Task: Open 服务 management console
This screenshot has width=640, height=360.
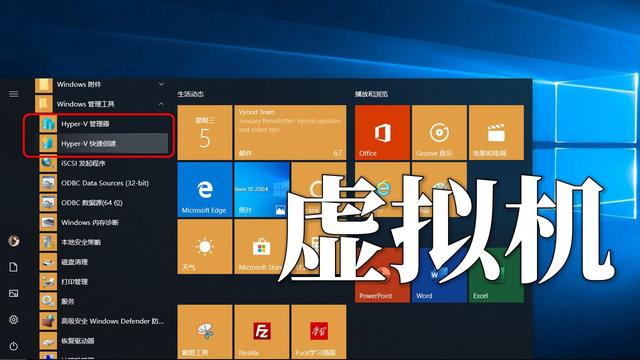Action: pos(103,301)
